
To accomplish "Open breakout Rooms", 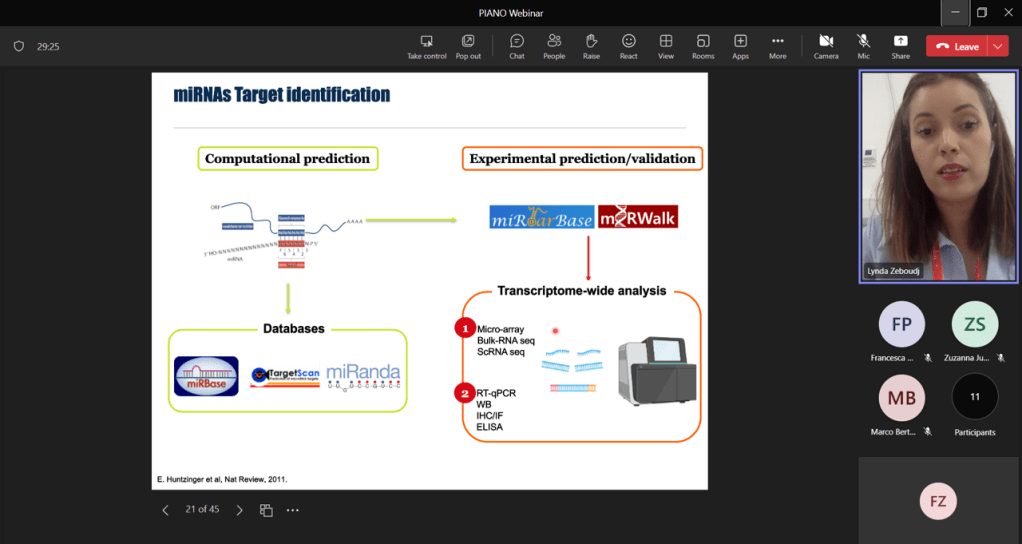I will click(x=703, y=46).
